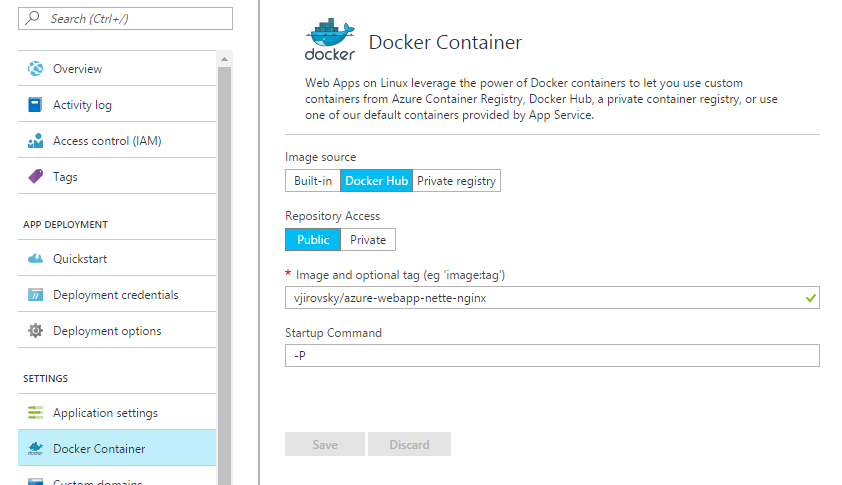Click the purple Tags icon

35,176
